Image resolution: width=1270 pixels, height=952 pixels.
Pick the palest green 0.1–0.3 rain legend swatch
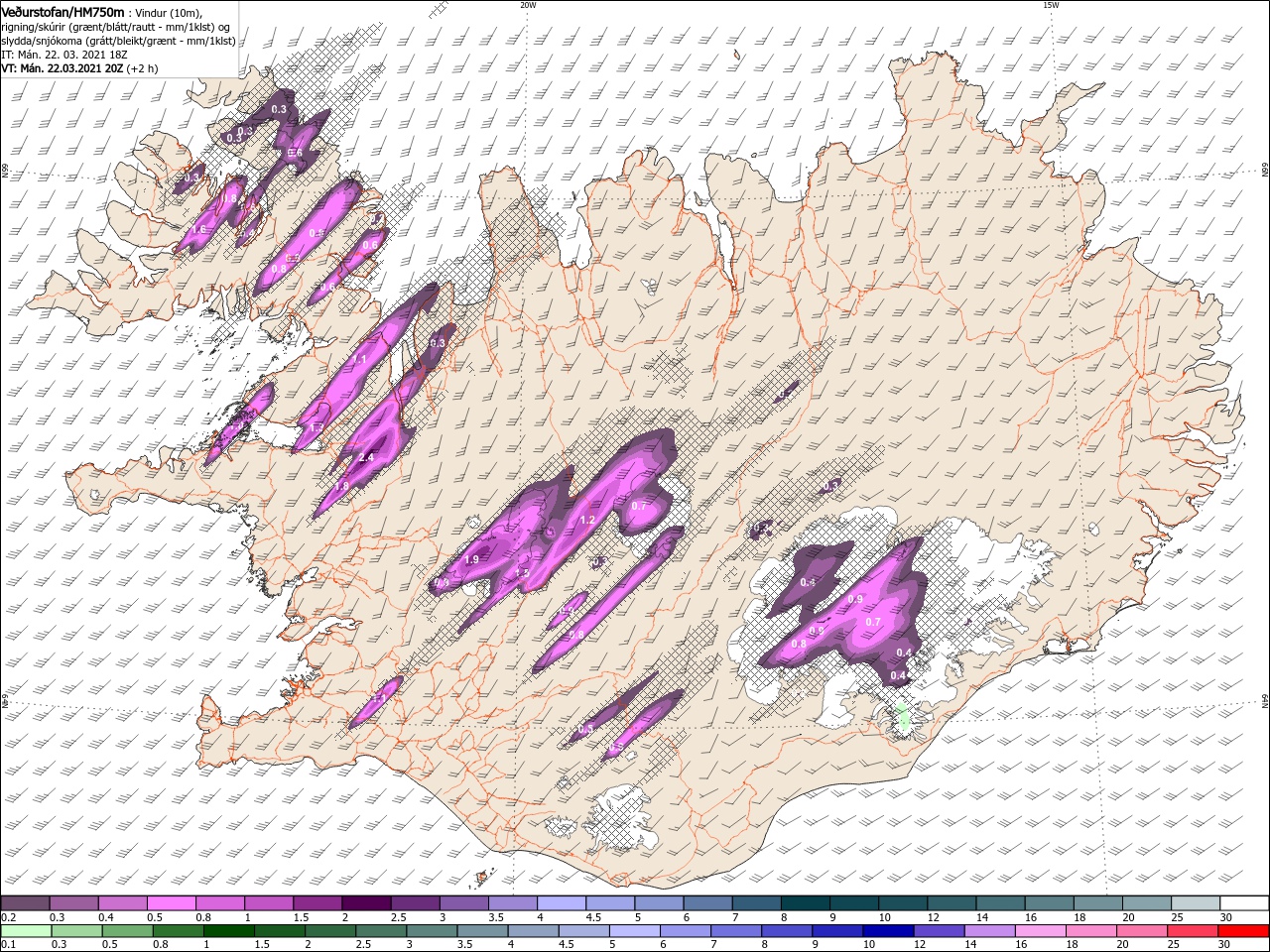[25, 930]
